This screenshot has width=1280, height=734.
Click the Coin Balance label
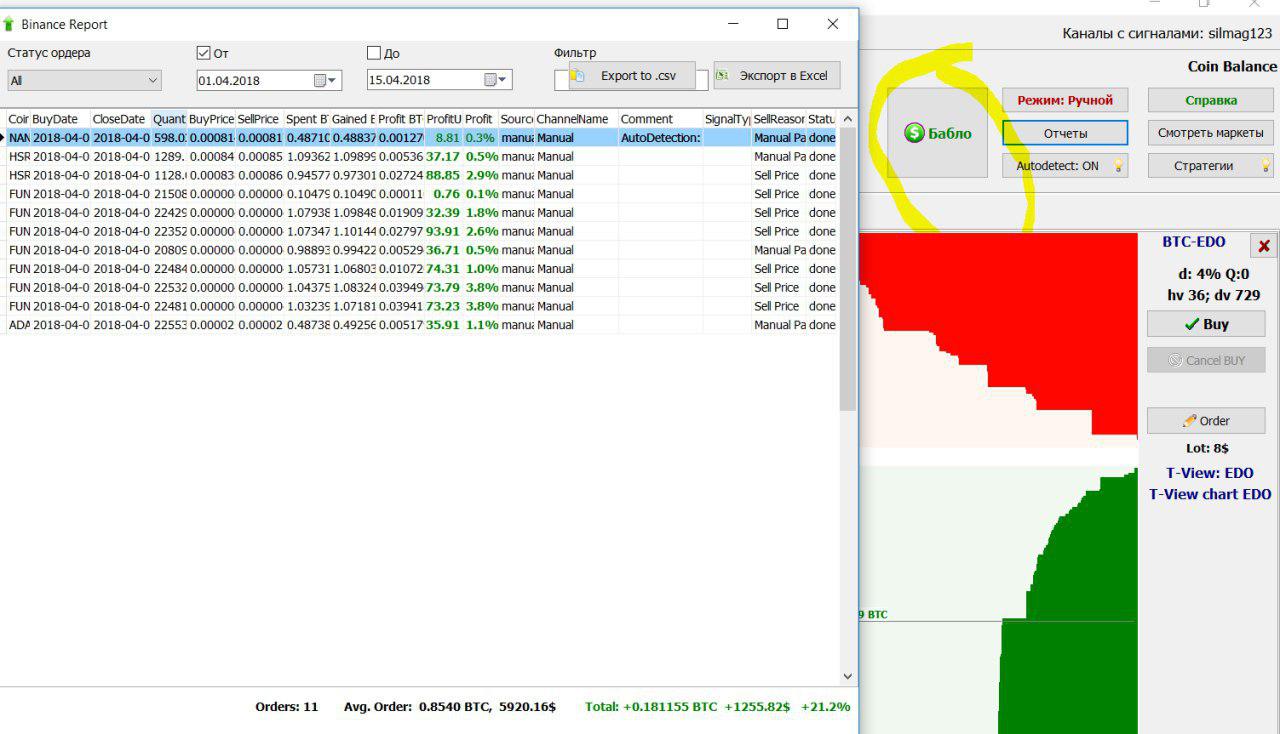pyautogui.click(x=1232, y=67)
